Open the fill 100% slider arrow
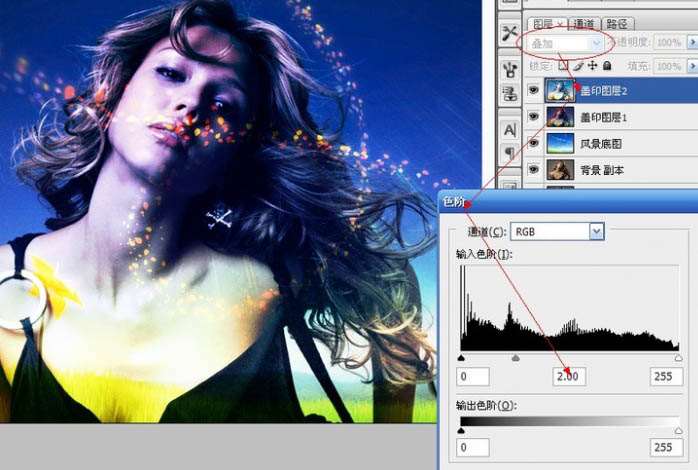Viewport: 698px width, 470px height. (693, 66)
